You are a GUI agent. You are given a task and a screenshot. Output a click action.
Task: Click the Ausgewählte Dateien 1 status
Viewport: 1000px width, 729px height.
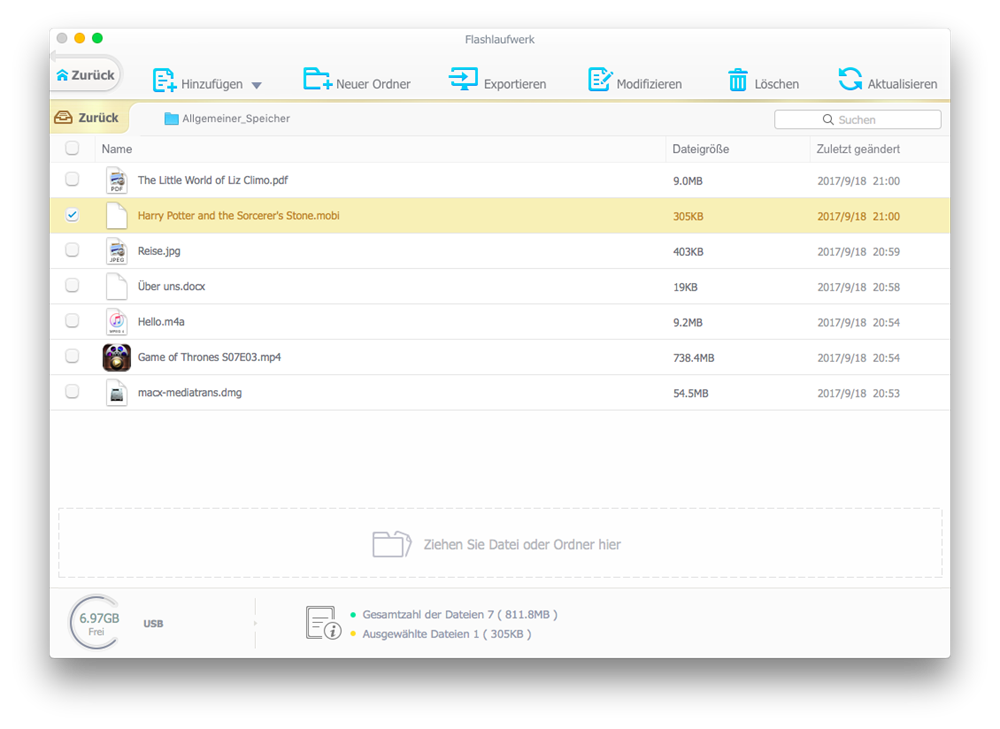446,634
